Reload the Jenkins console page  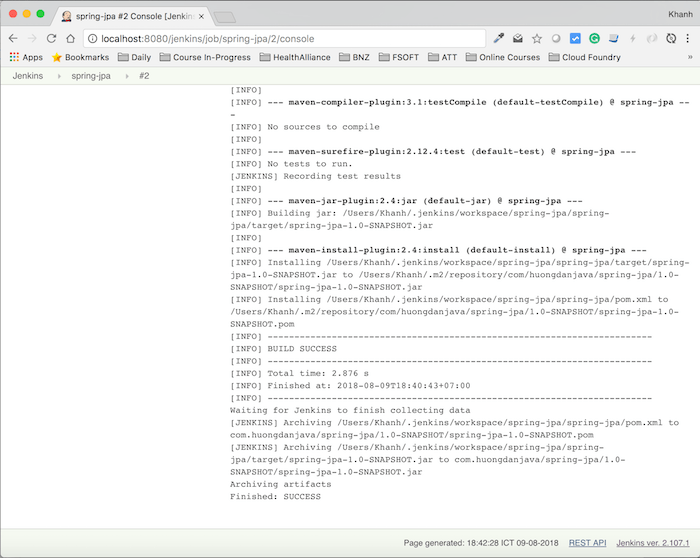pos(51,39)
